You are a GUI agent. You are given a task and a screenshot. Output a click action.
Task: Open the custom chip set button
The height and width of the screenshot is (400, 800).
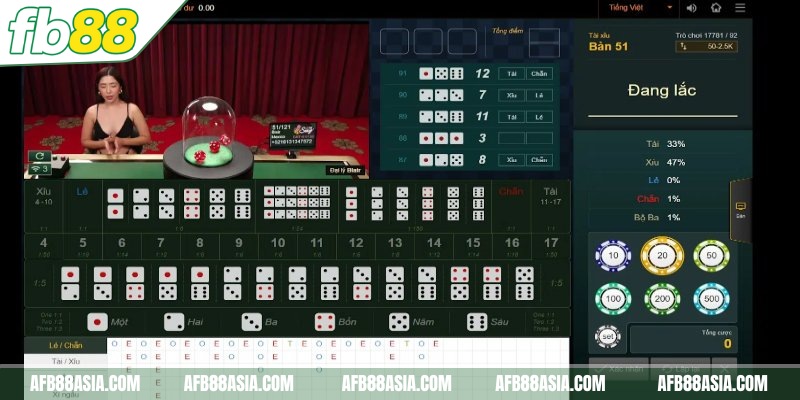point(608,337)
